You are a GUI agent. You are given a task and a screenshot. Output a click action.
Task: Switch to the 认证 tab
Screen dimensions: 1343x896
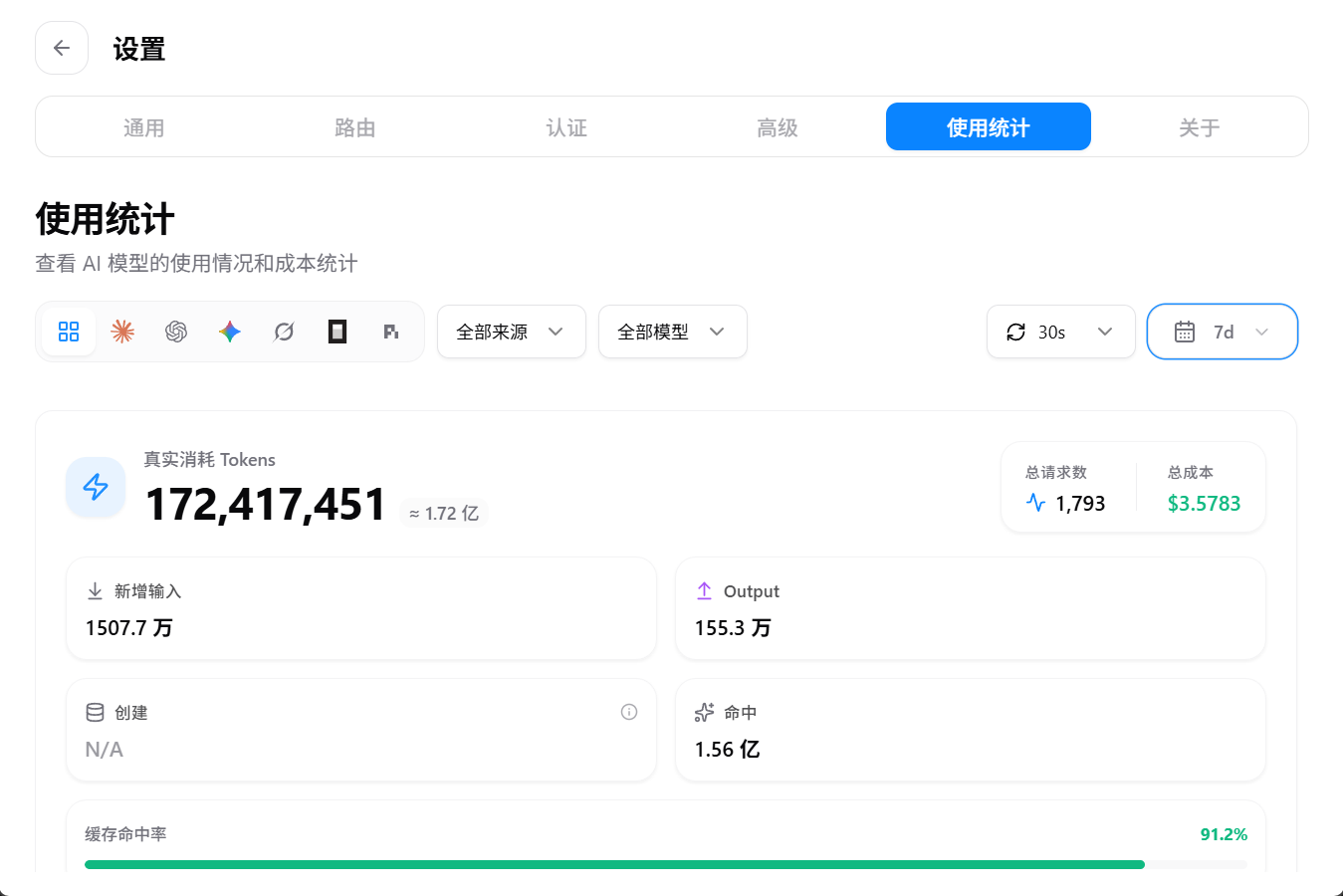tap(566, 127)
